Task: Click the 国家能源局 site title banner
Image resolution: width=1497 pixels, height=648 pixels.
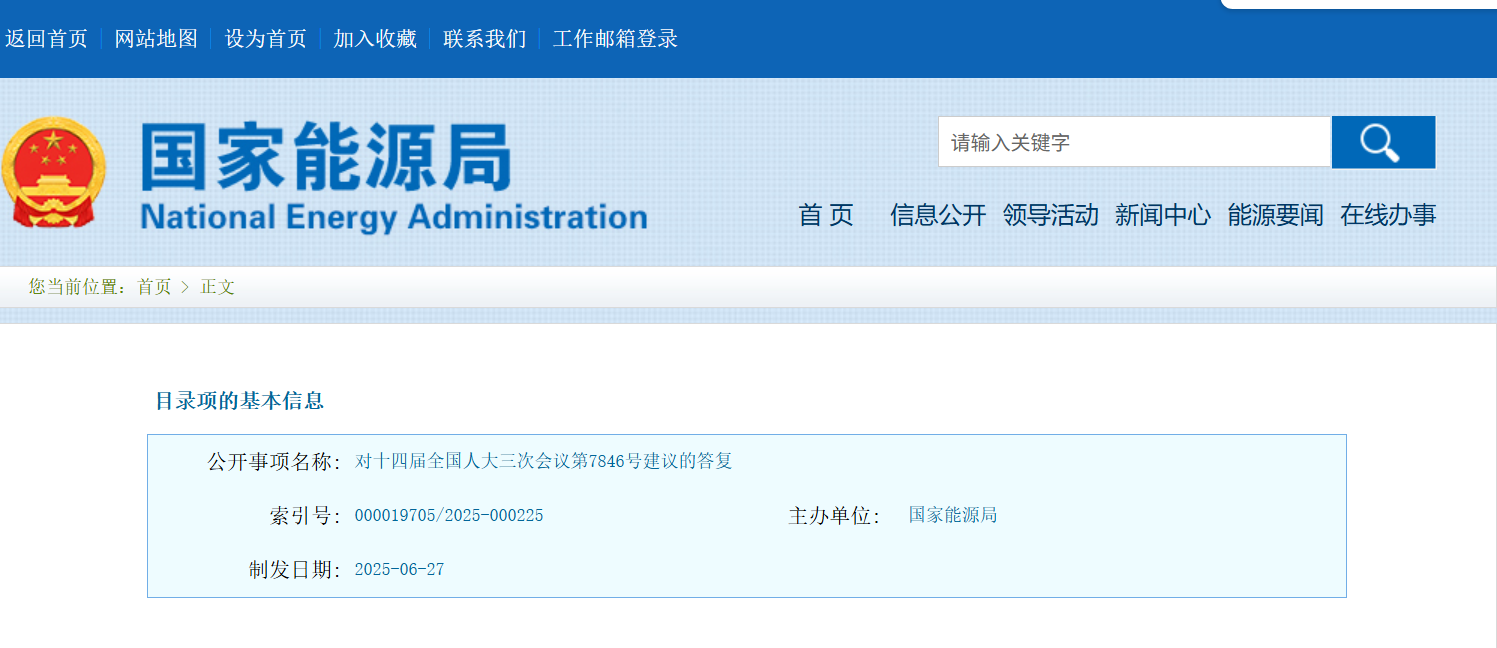Action: click(x=393, y=177)
